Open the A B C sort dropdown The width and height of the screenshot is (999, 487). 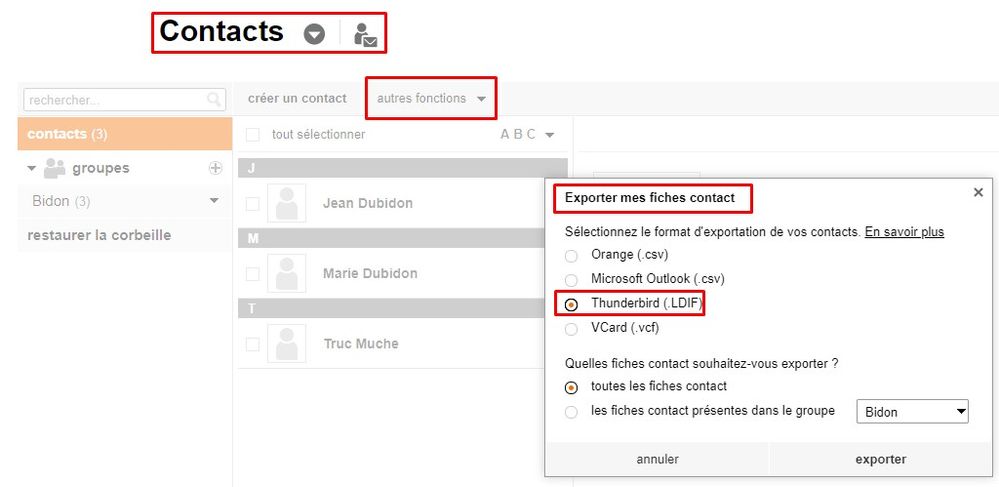coord(528,134)
